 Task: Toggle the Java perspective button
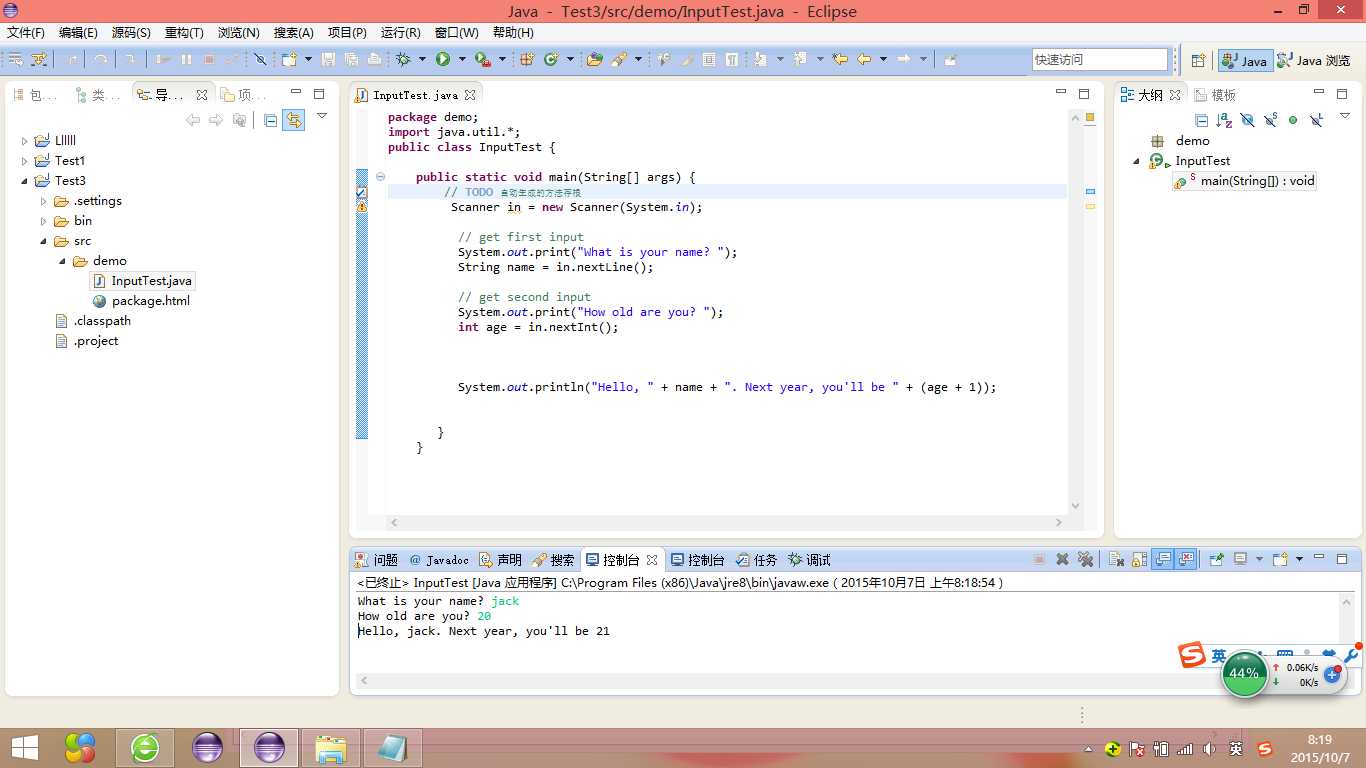click(x=1245, y=60)
